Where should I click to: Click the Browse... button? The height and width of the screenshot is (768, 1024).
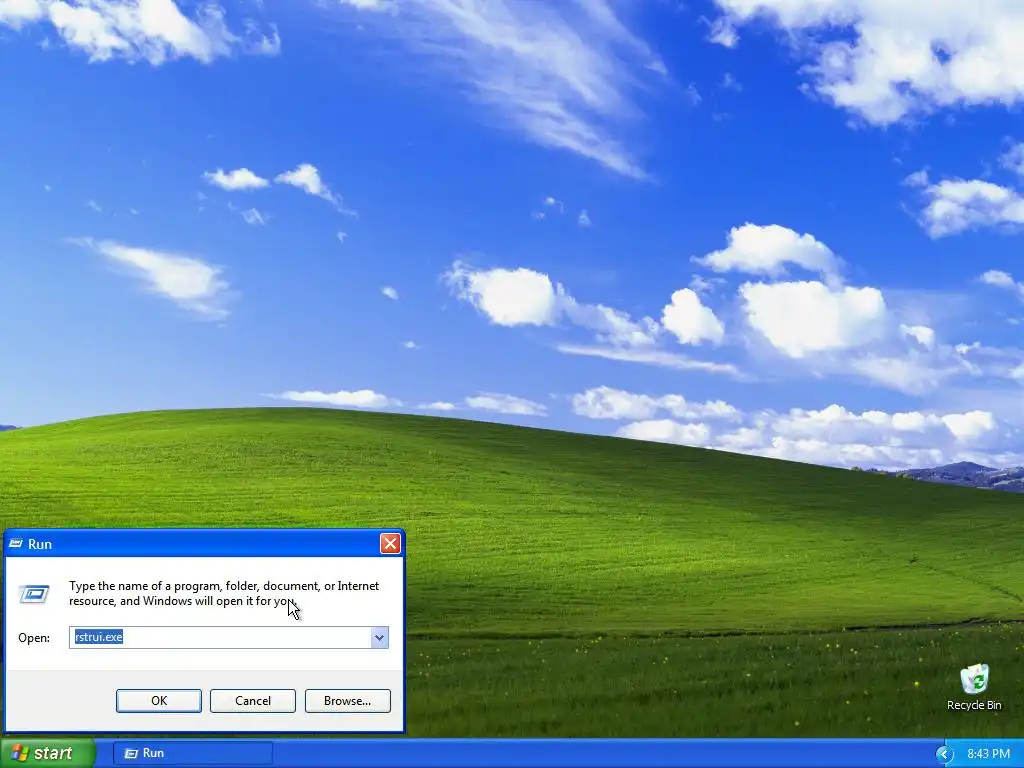tap(347, 701)
